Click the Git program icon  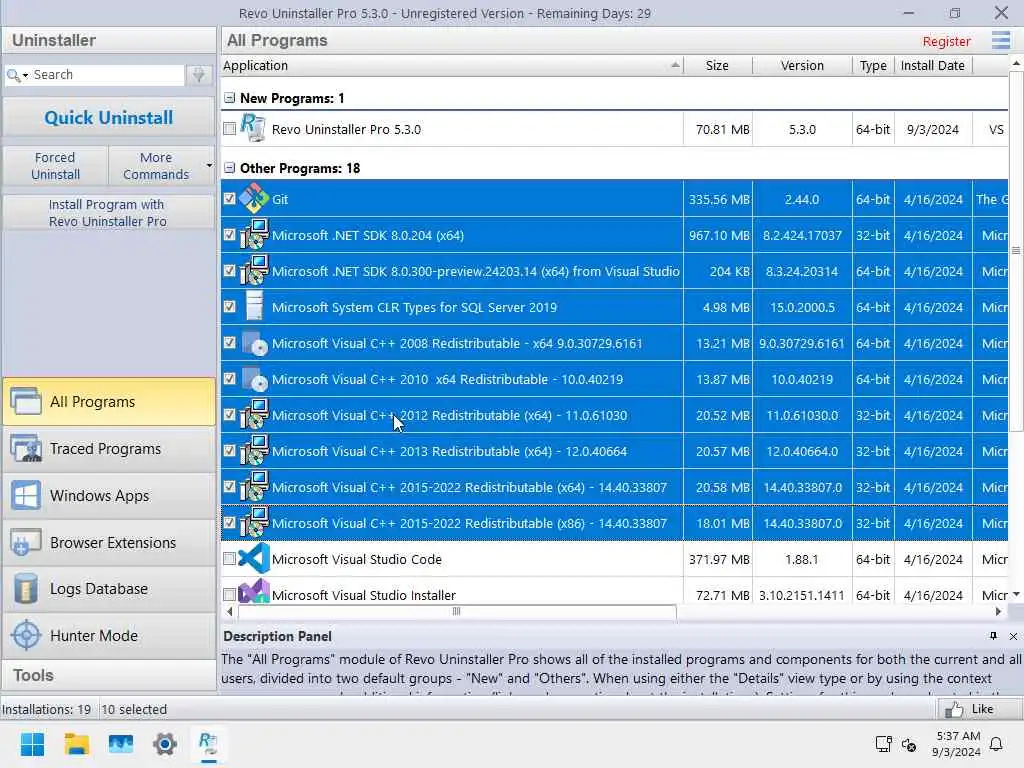(253, 199)
